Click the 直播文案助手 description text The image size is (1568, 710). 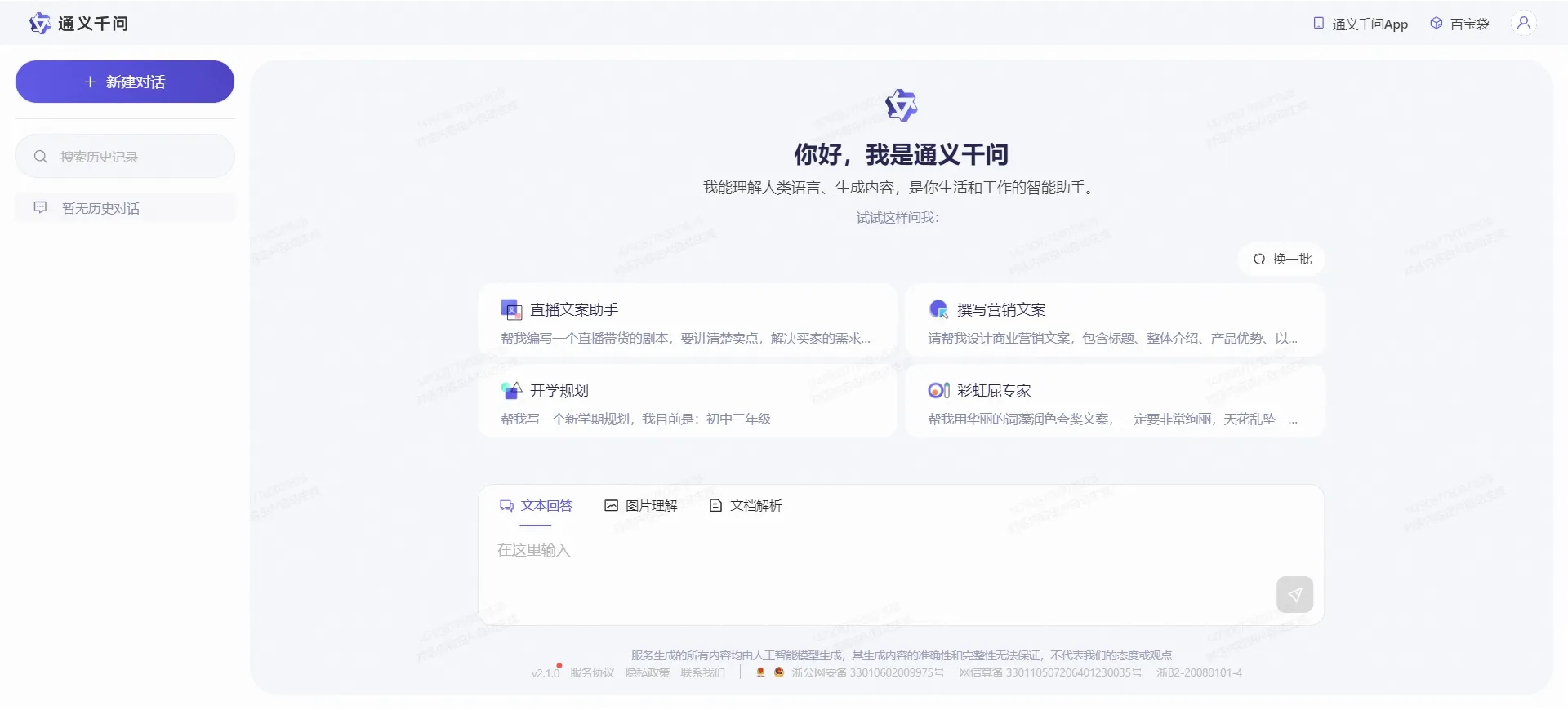pos(685,338)
